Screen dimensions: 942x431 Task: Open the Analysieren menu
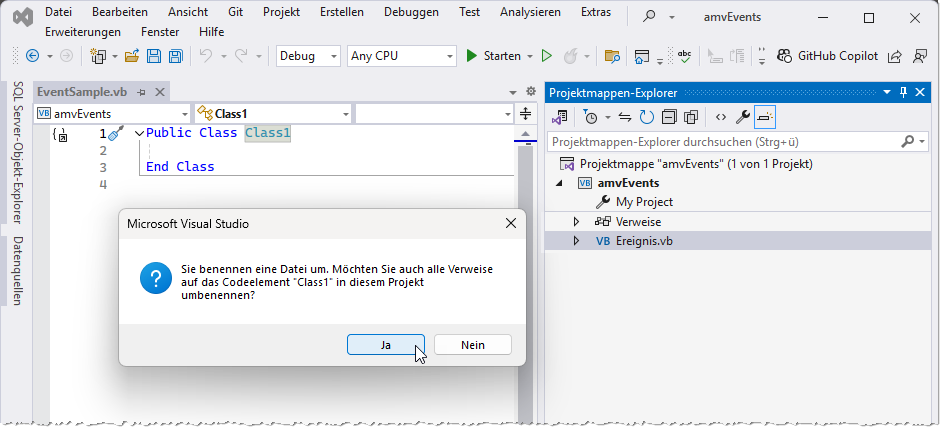click(530, 12)
